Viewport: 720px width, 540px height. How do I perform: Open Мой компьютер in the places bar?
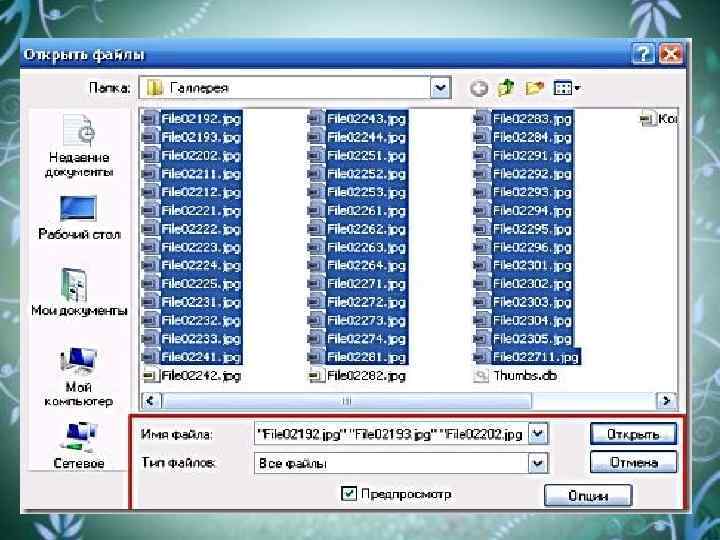[x=79, y=377]
